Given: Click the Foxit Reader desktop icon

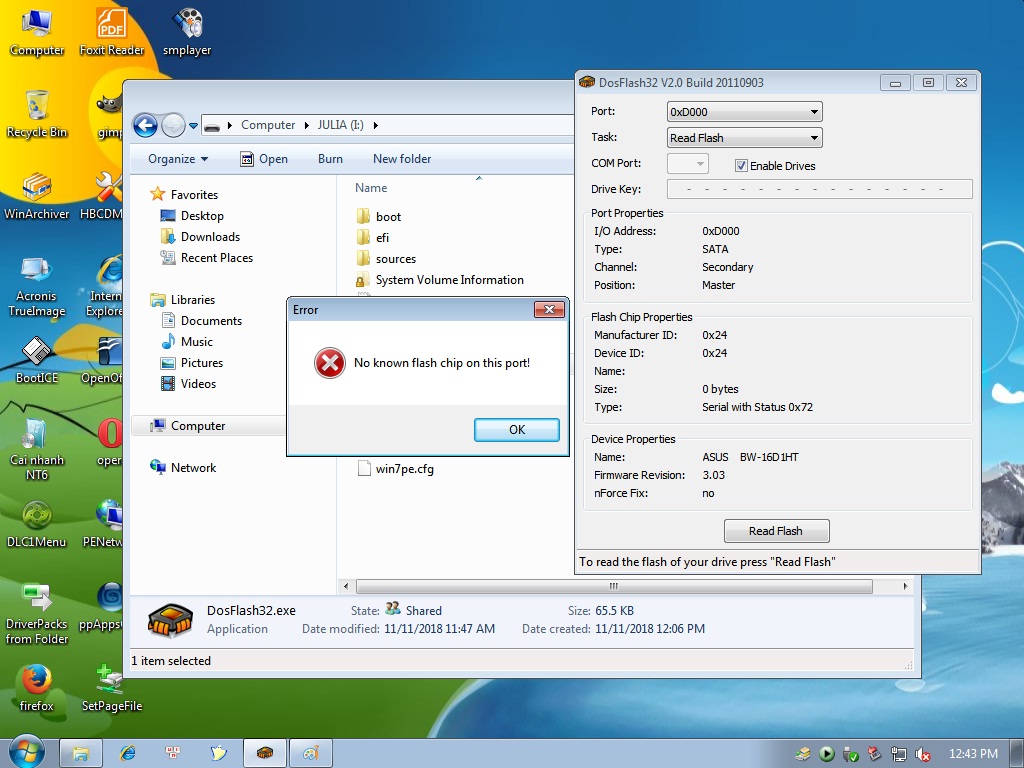Looking at the screenshot, I should coord(112,32).
